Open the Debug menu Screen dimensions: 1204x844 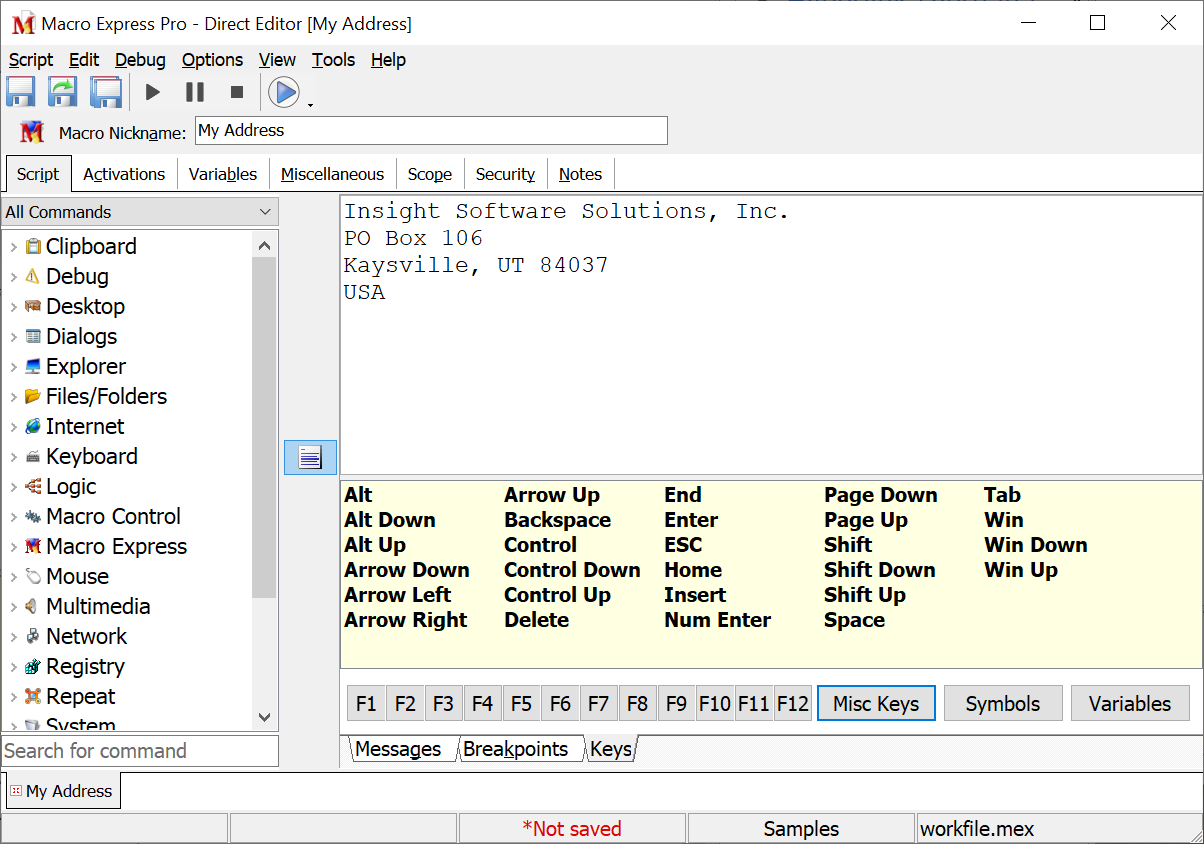[x=140, y=60]
